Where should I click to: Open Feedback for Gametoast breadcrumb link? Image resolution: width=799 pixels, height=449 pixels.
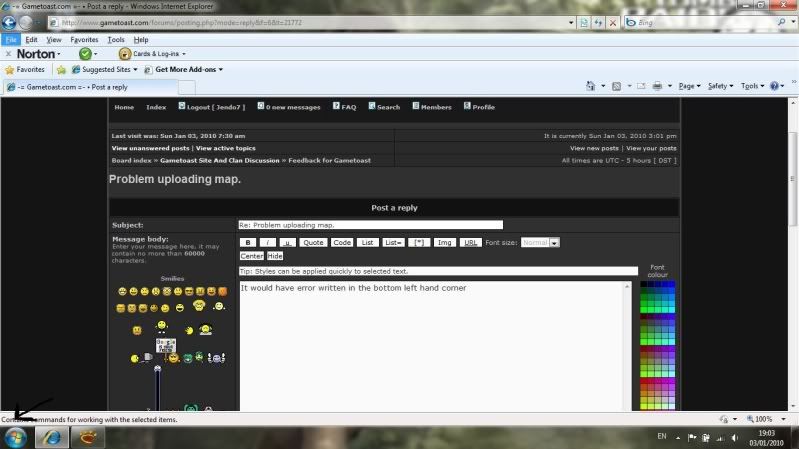(x=329, y=161)
